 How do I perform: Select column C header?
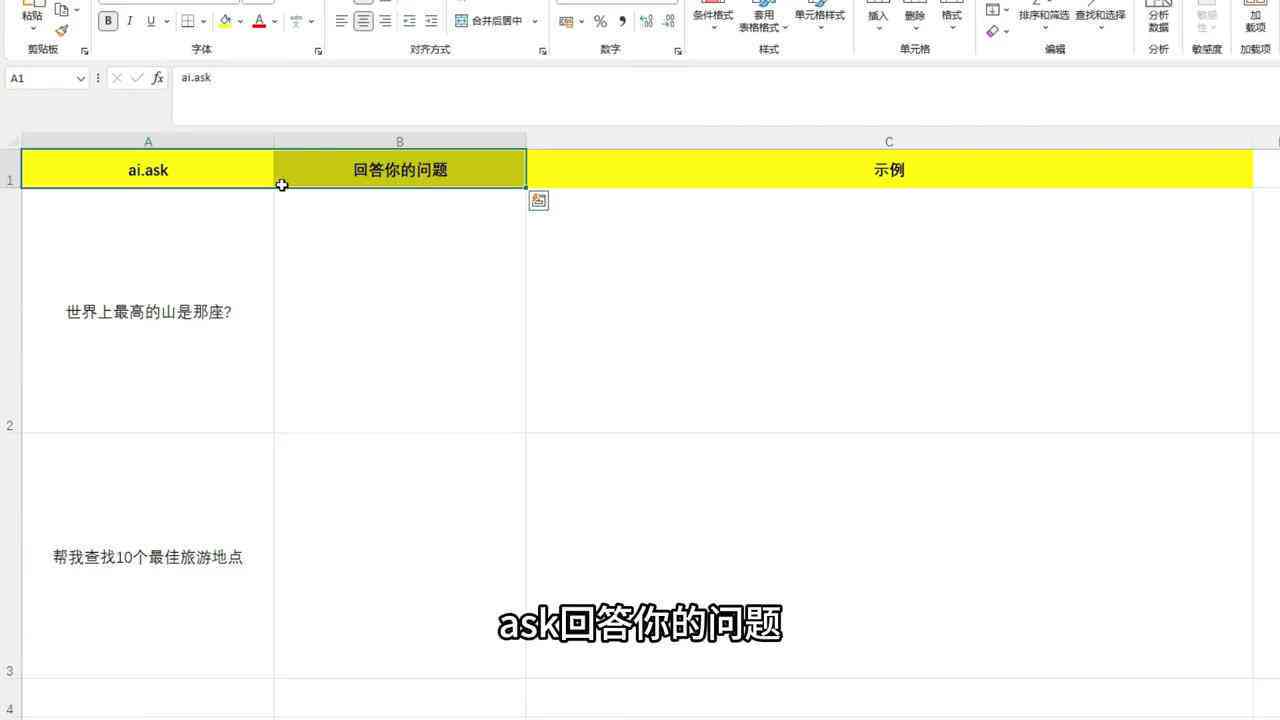[x=889, y=141]
